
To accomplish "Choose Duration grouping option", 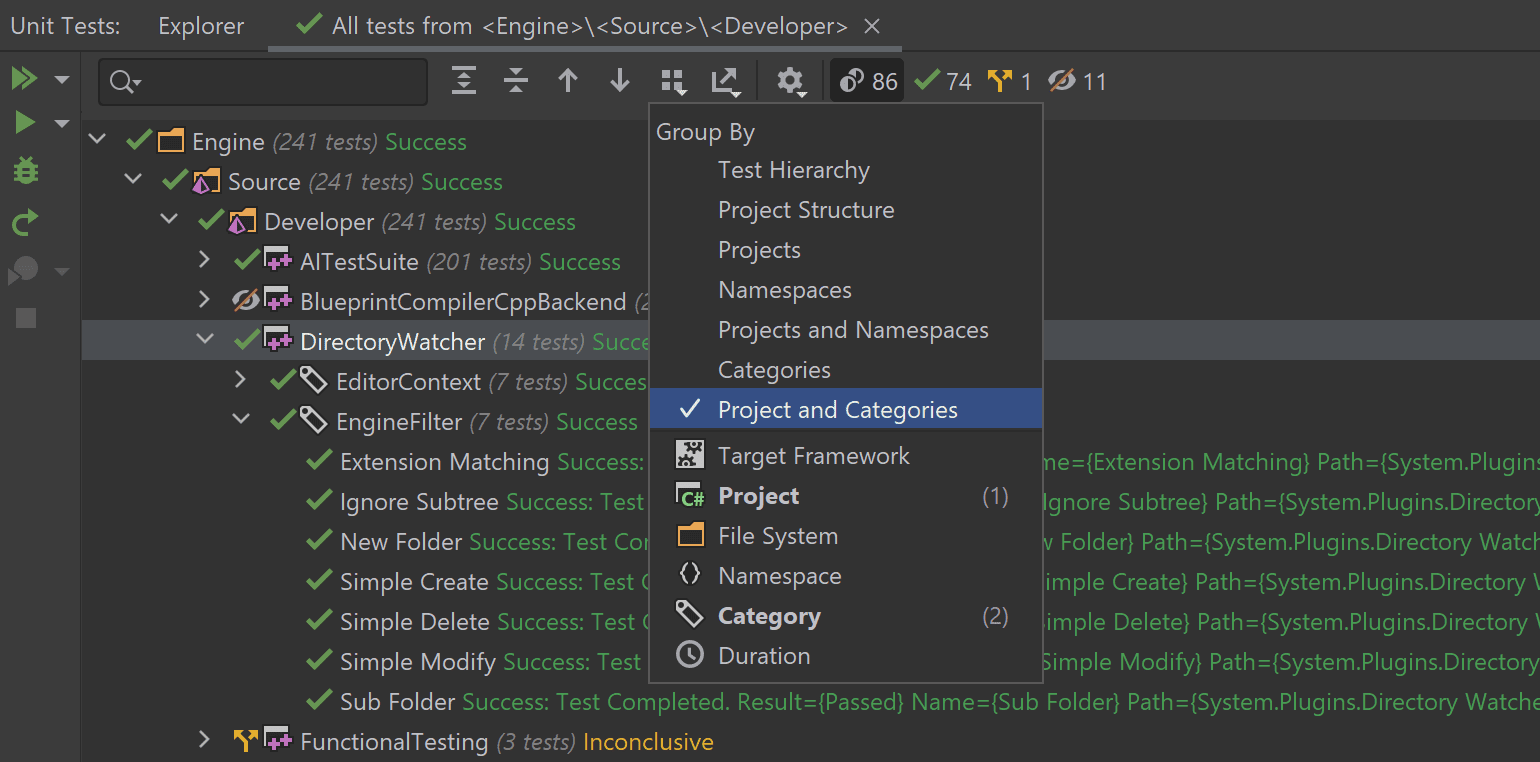I will 764,656.
